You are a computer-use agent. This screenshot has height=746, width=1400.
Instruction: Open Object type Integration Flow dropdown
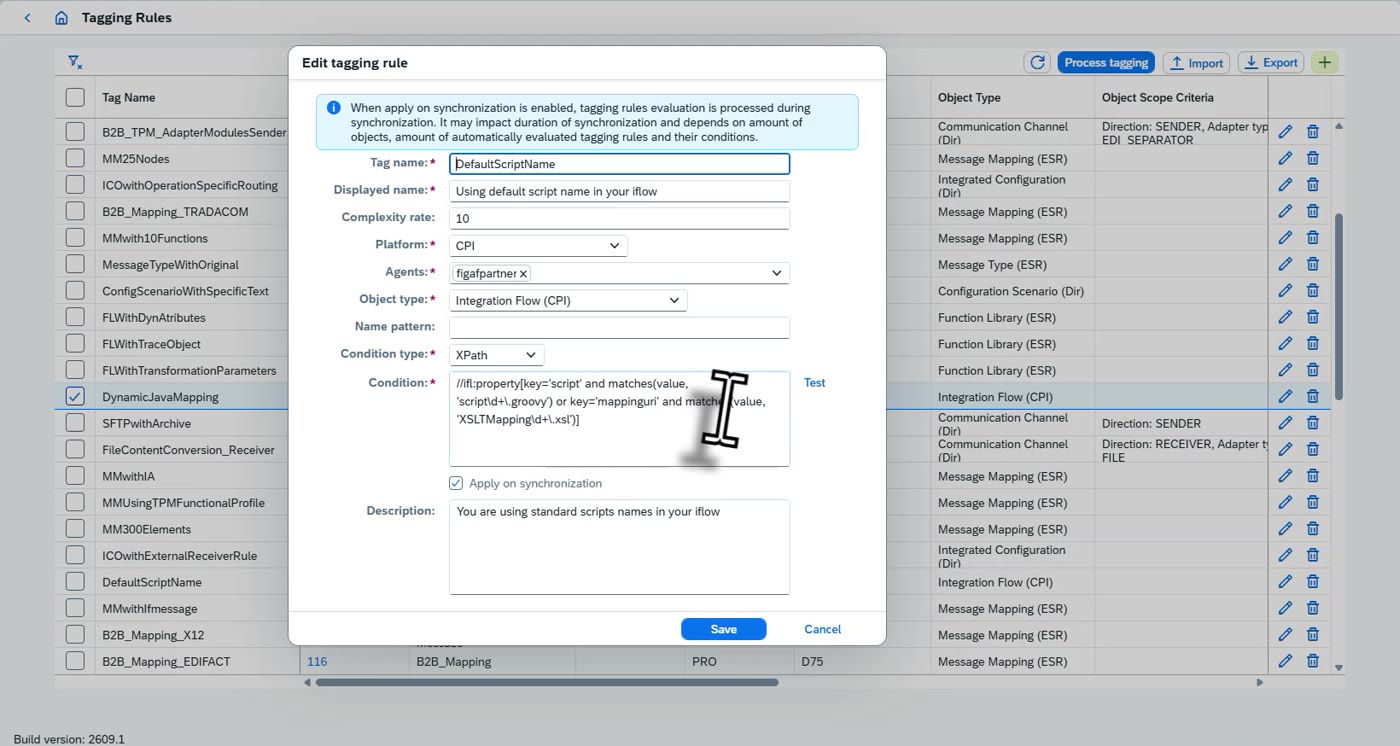coord(568,300)
